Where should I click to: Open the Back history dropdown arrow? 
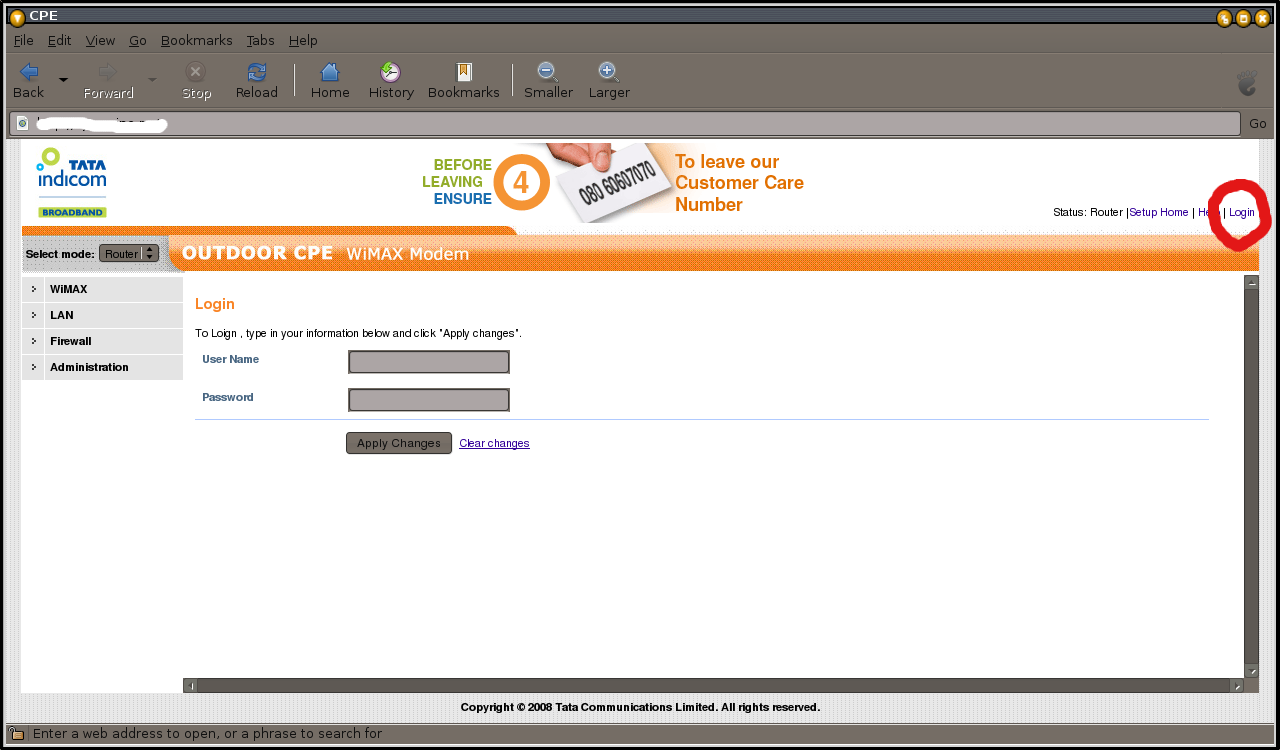click(64, 79)
